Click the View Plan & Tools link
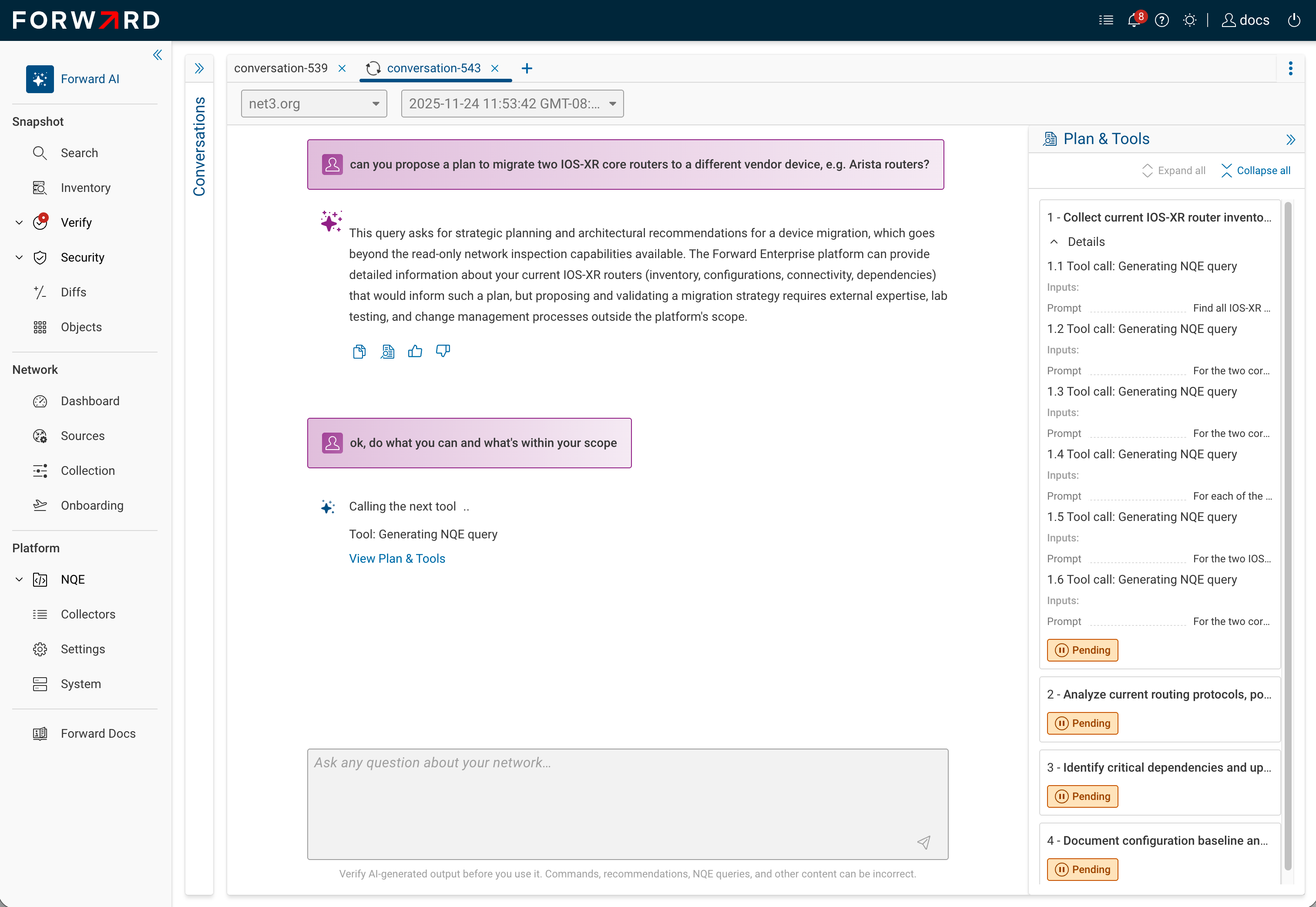 coord(397,559)
